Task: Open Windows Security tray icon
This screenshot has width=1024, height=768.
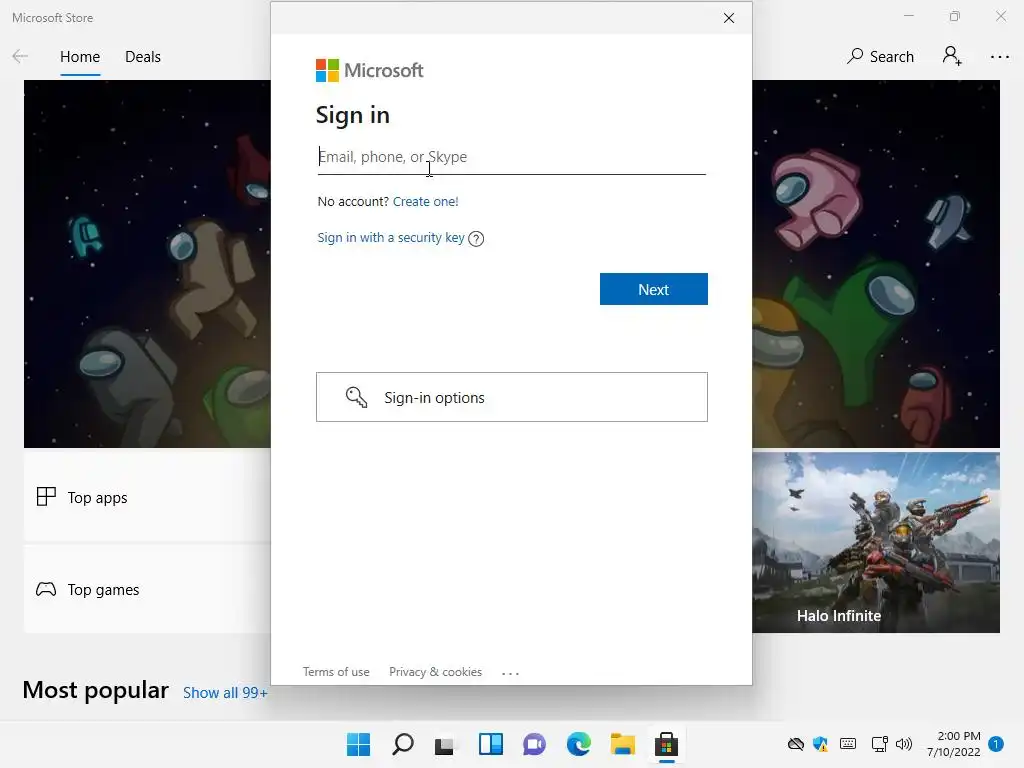Action: pos(820,744)
